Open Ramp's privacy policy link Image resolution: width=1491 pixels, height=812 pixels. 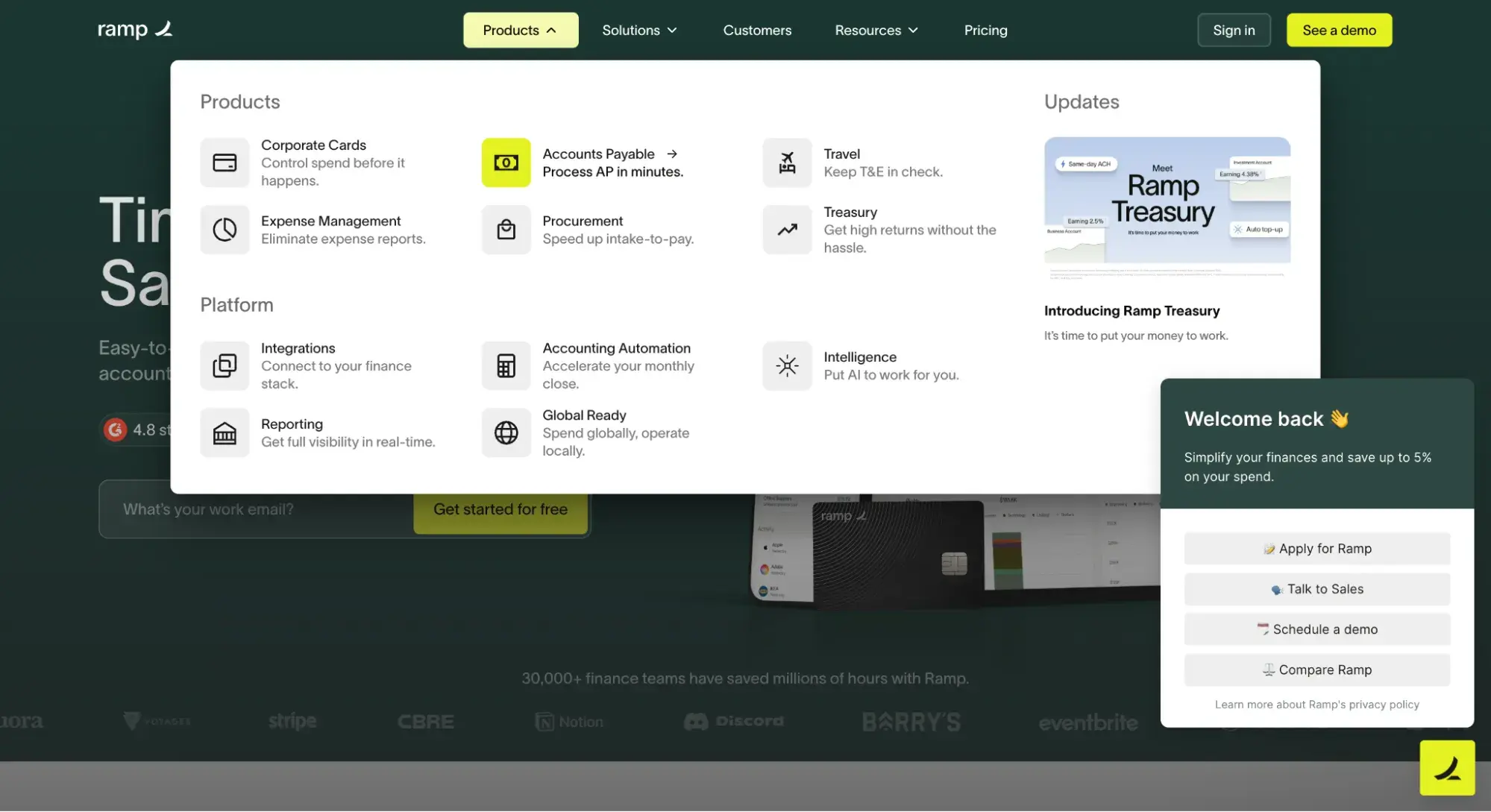pyautogui.click(x=1316, y=705)
